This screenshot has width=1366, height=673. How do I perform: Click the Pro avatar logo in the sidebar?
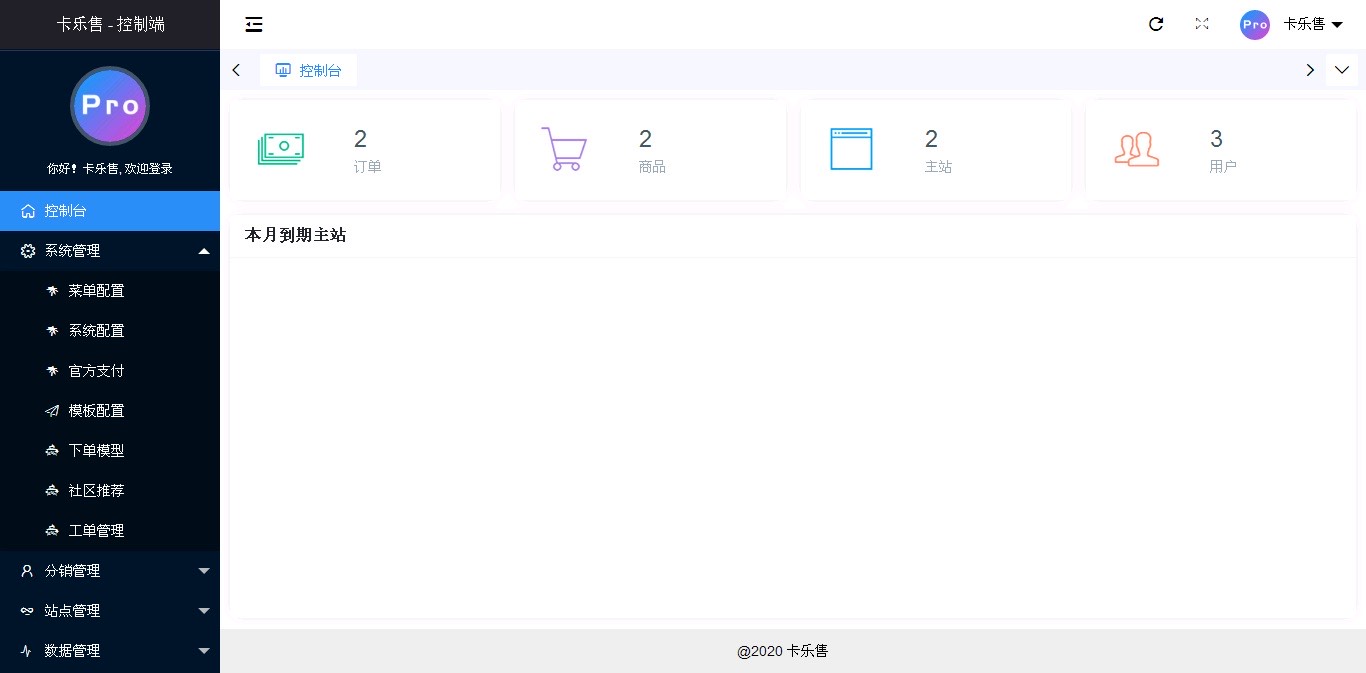(x=110, y=105)
